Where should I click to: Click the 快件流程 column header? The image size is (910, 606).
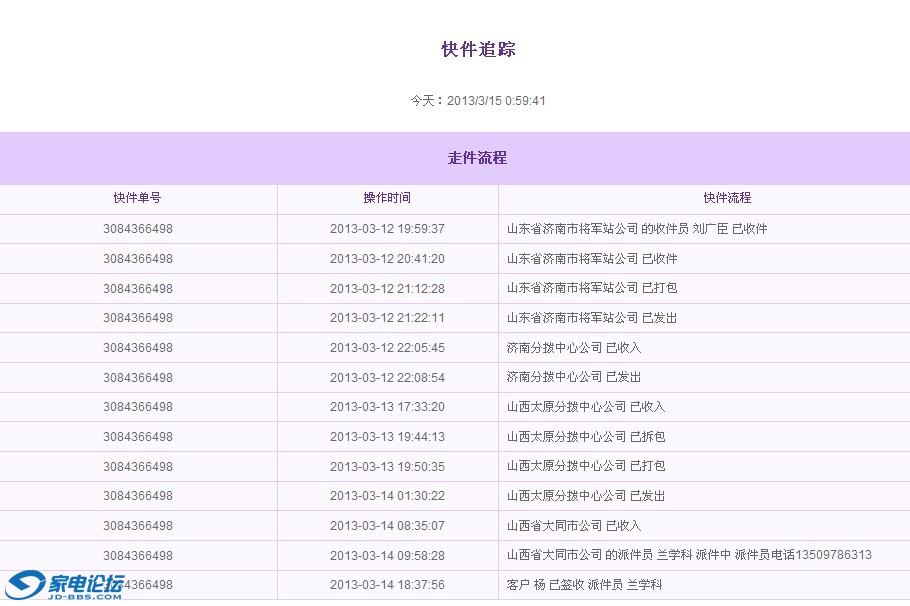tap(726, 199)
